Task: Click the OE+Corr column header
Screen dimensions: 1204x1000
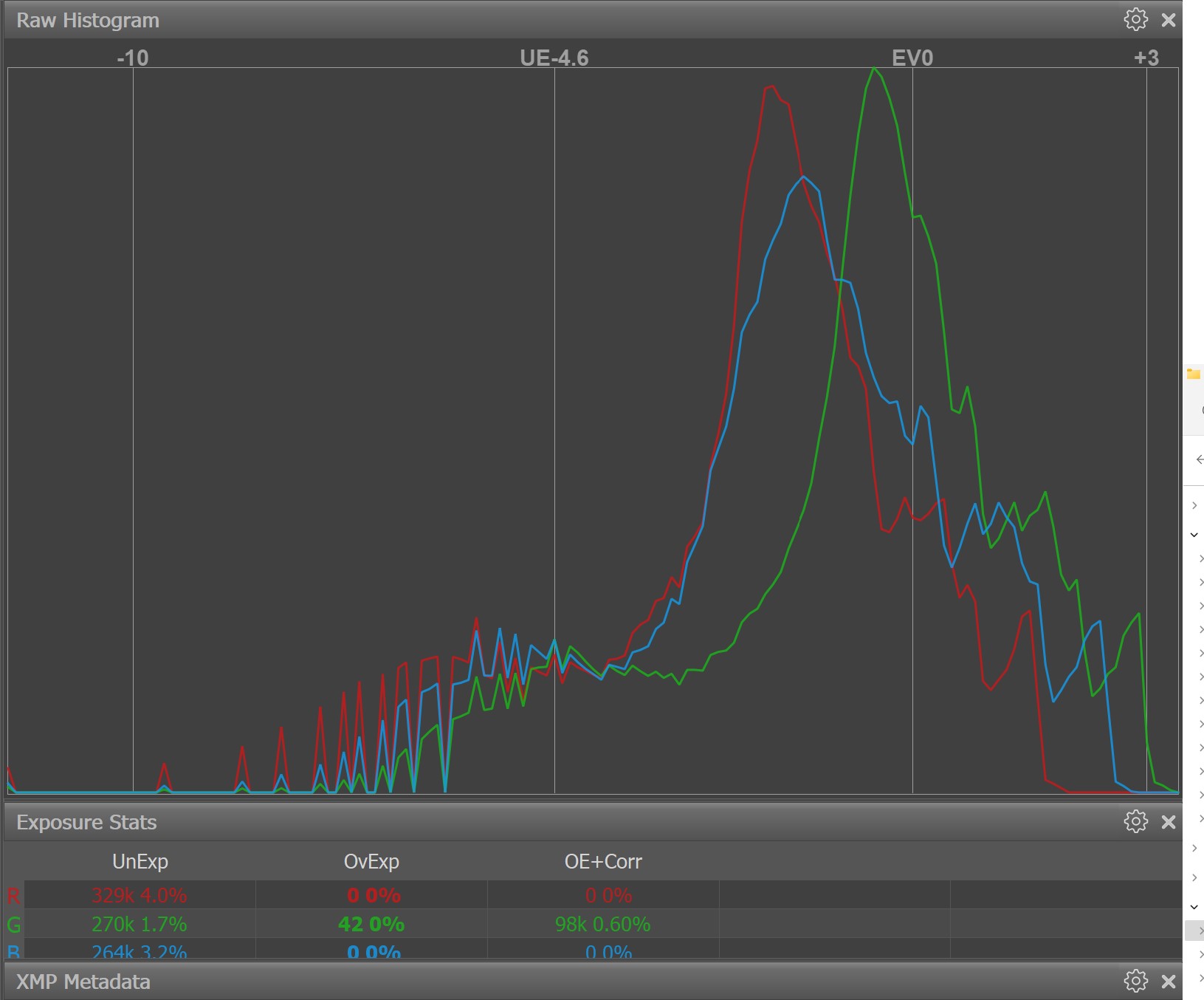Action: click(x=603, y=861)
